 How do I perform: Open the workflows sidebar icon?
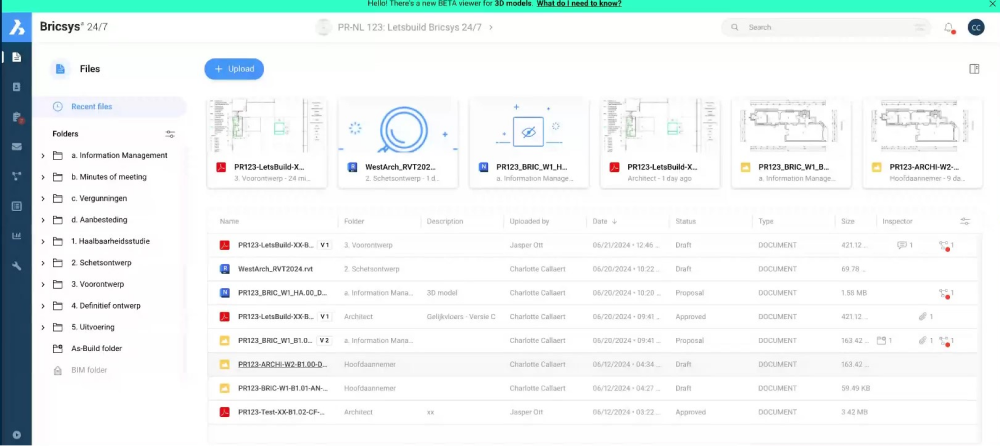[17, 177]
